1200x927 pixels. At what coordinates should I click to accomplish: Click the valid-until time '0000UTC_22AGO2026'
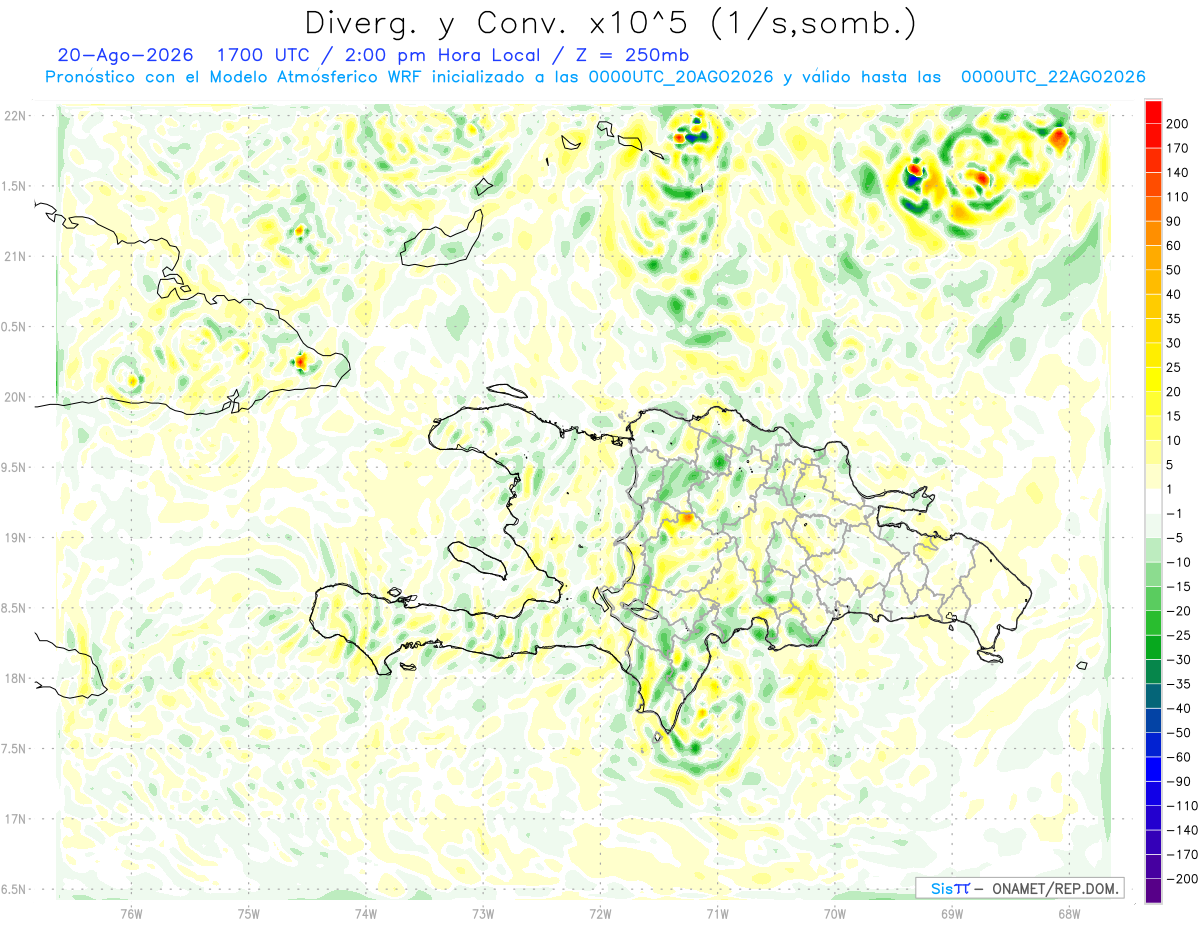click(1053, 77)
